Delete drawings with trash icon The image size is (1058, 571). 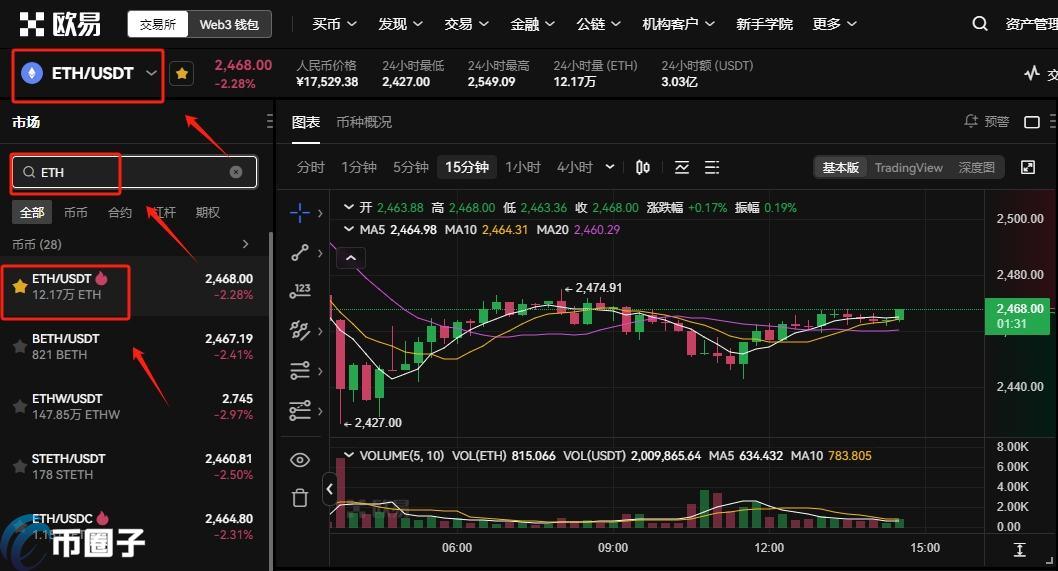pyautogui.click(x=300, y=498)
